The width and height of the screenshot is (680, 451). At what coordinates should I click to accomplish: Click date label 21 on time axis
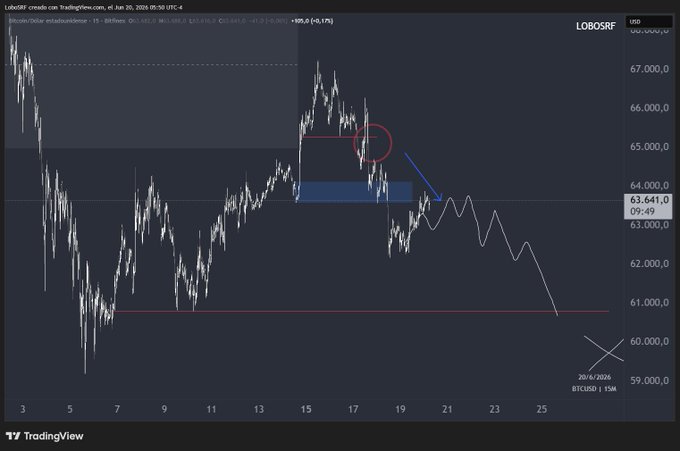[447, 409]
